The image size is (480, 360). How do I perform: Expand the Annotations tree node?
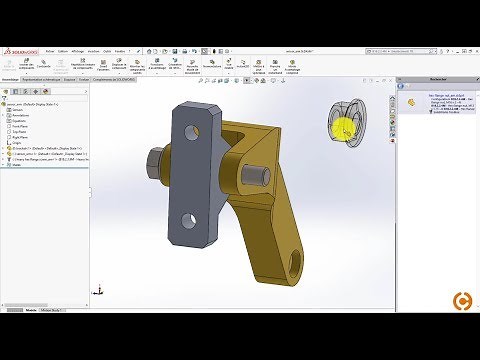3,115
